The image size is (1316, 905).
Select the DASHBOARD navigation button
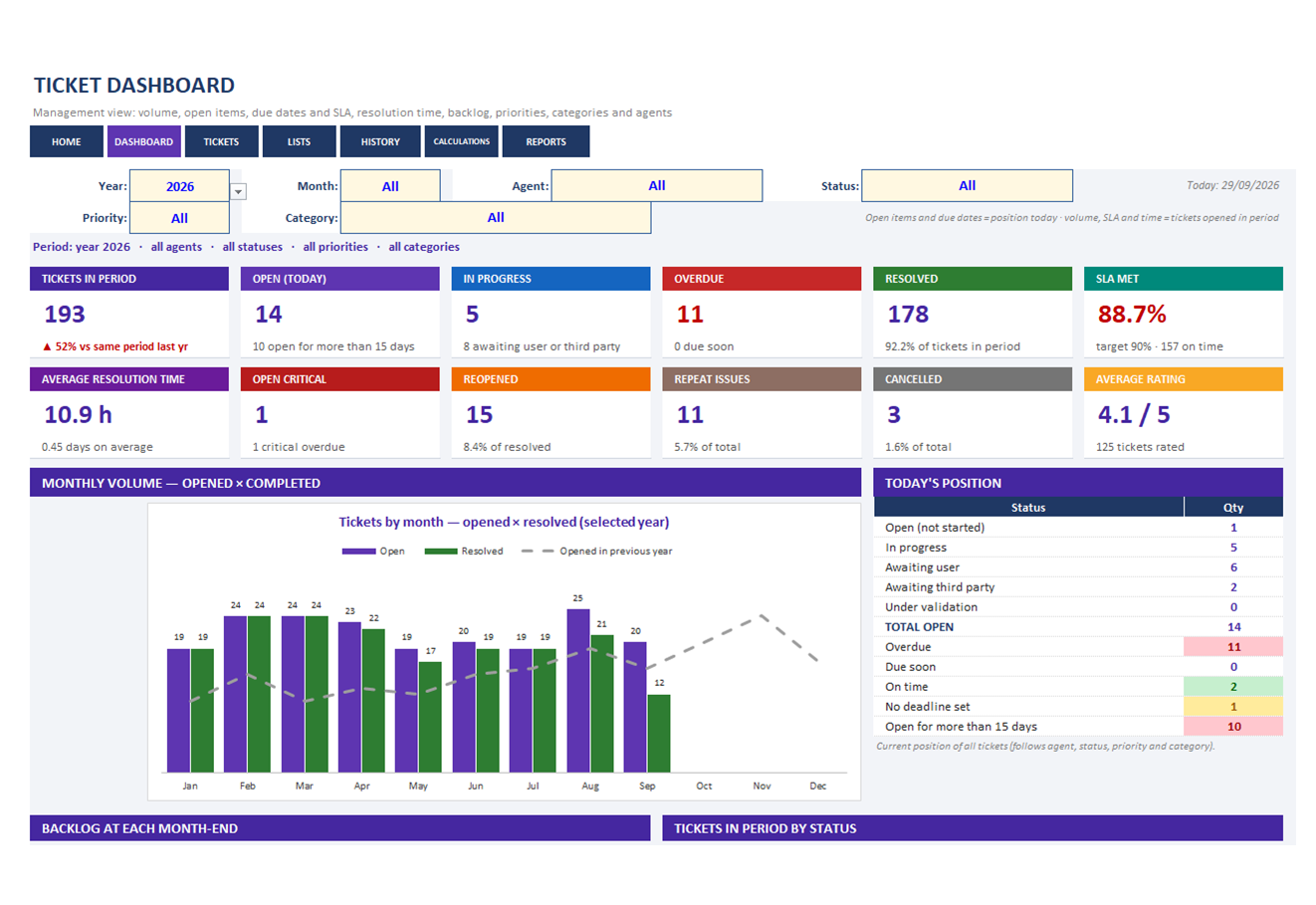click(x=144, y=141)
